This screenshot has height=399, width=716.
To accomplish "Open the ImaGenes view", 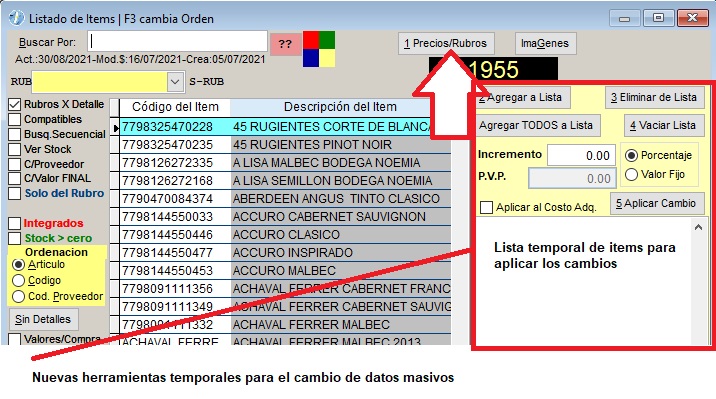I will pos(545,44).
